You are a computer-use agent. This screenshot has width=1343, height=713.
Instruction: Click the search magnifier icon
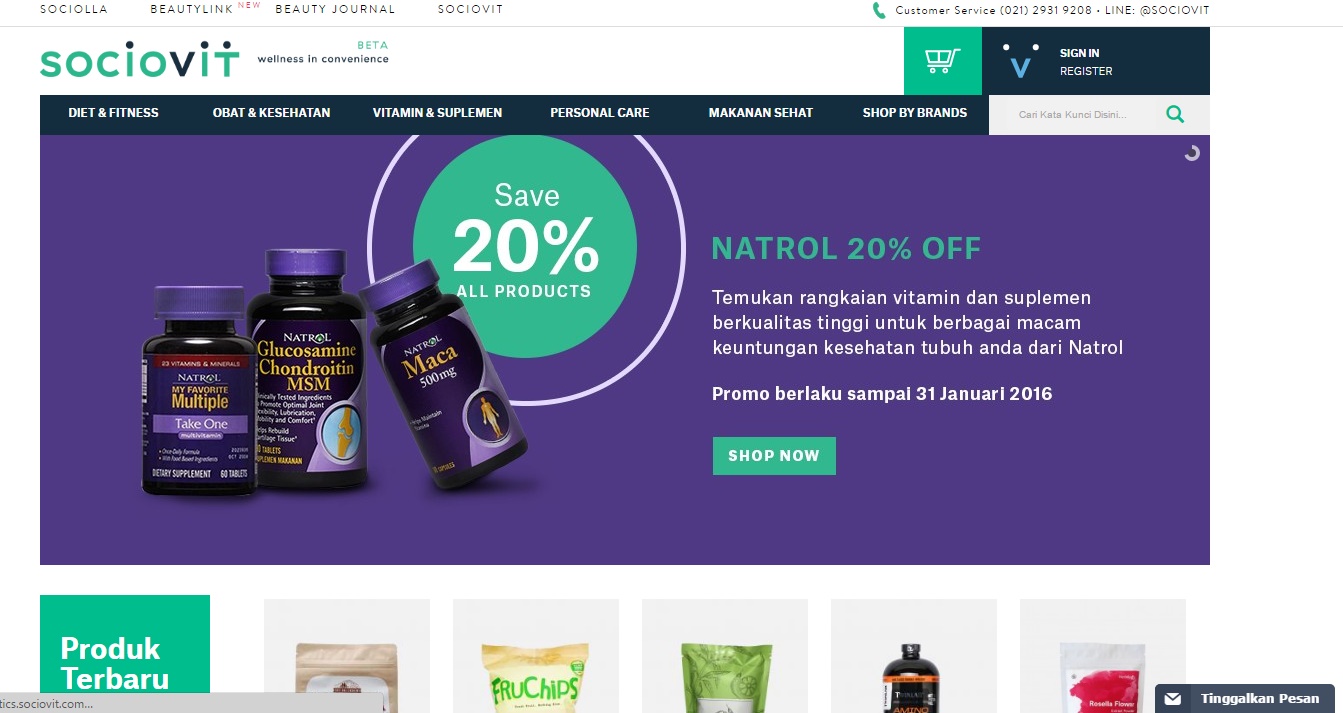pyautogui.click(x=1175, y=114)
